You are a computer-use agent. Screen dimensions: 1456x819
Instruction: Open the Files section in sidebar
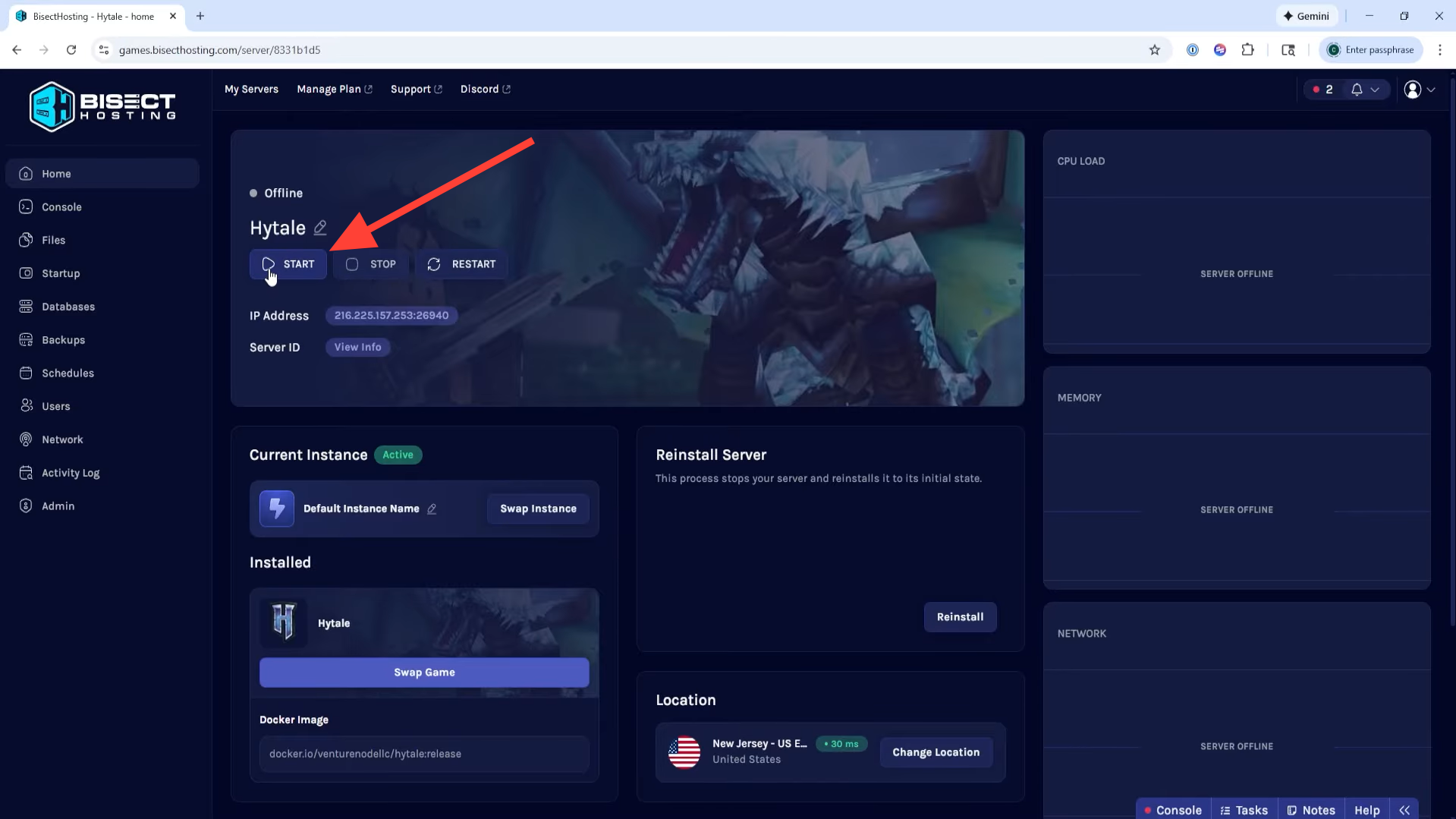pyautogui.click(x=53, y=240)
